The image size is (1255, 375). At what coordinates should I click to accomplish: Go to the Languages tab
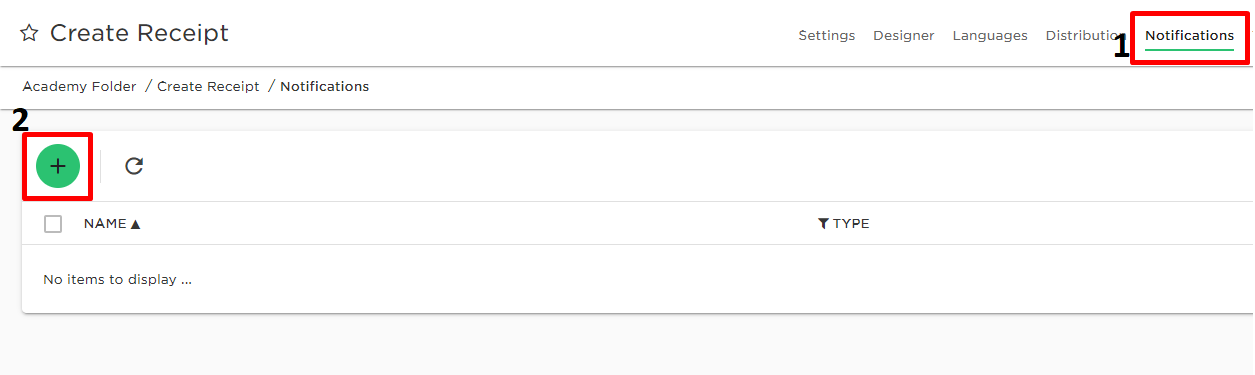[990, 35]
